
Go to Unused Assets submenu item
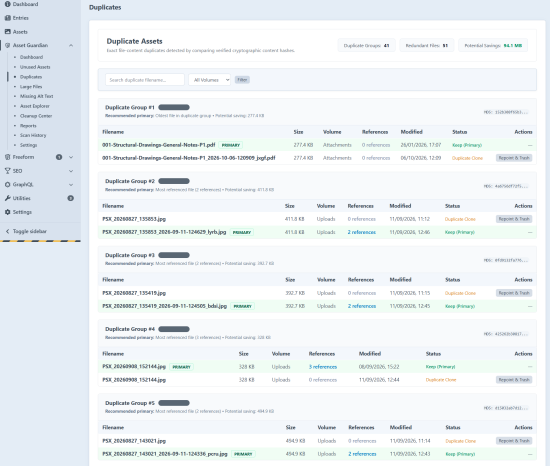pyautogui.click(x=35, y=67)
